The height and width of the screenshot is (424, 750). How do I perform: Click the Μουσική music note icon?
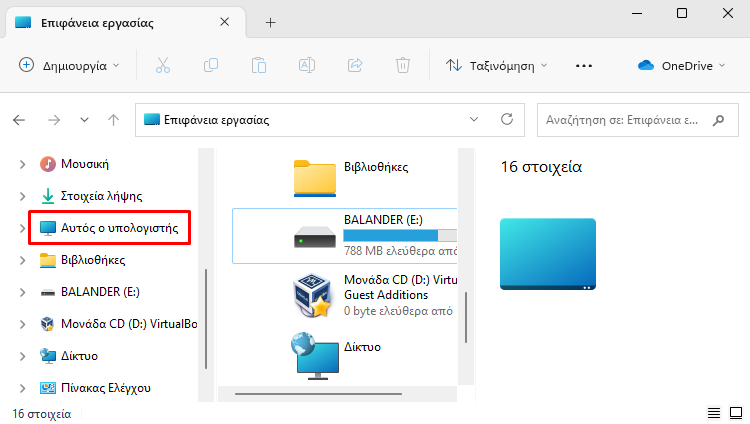[x=47, y=164]
